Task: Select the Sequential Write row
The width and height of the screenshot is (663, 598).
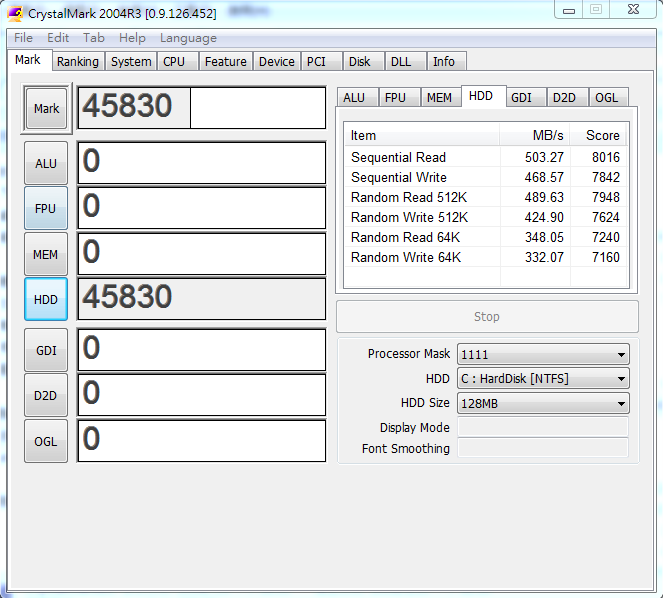Action: 485,177
